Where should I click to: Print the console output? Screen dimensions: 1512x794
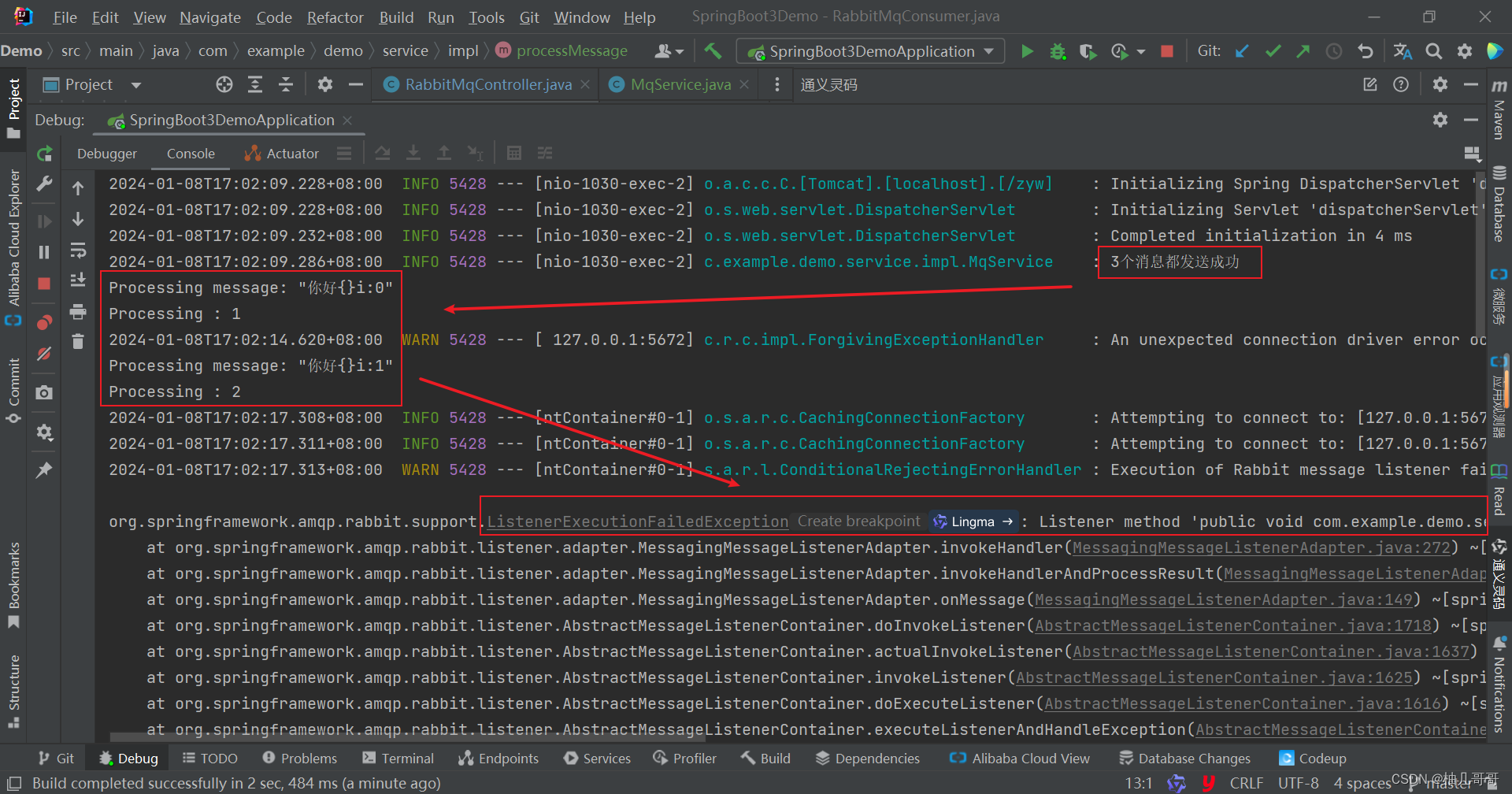[x=78, y=312]
